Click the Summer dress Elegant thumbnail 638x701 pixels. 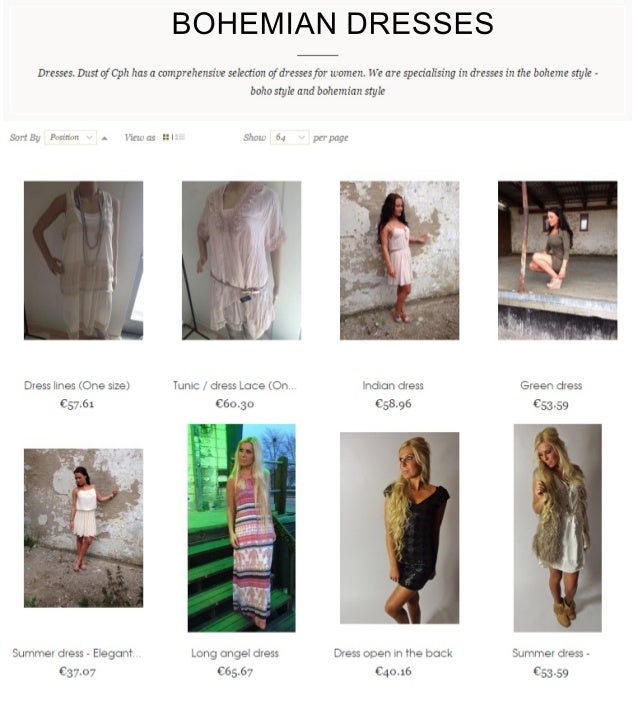(x=84, y=528)
